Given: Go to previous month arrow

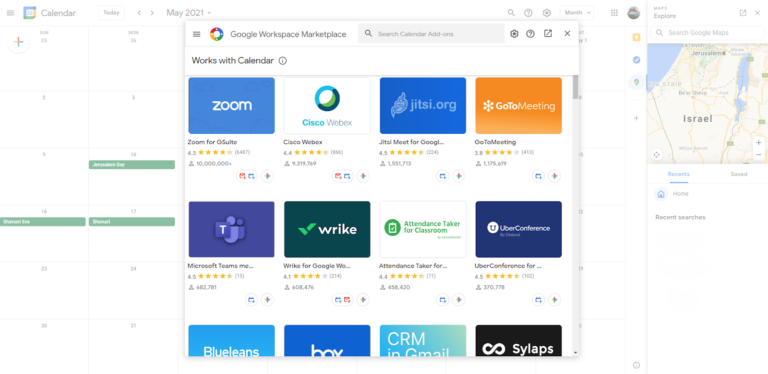Looking at the screenshot, I should point(139,13).
